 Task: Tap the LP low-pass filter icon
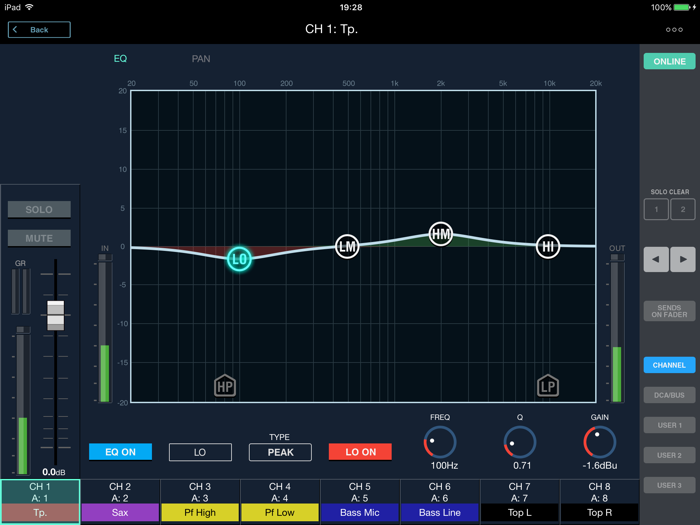click(548, 386)
